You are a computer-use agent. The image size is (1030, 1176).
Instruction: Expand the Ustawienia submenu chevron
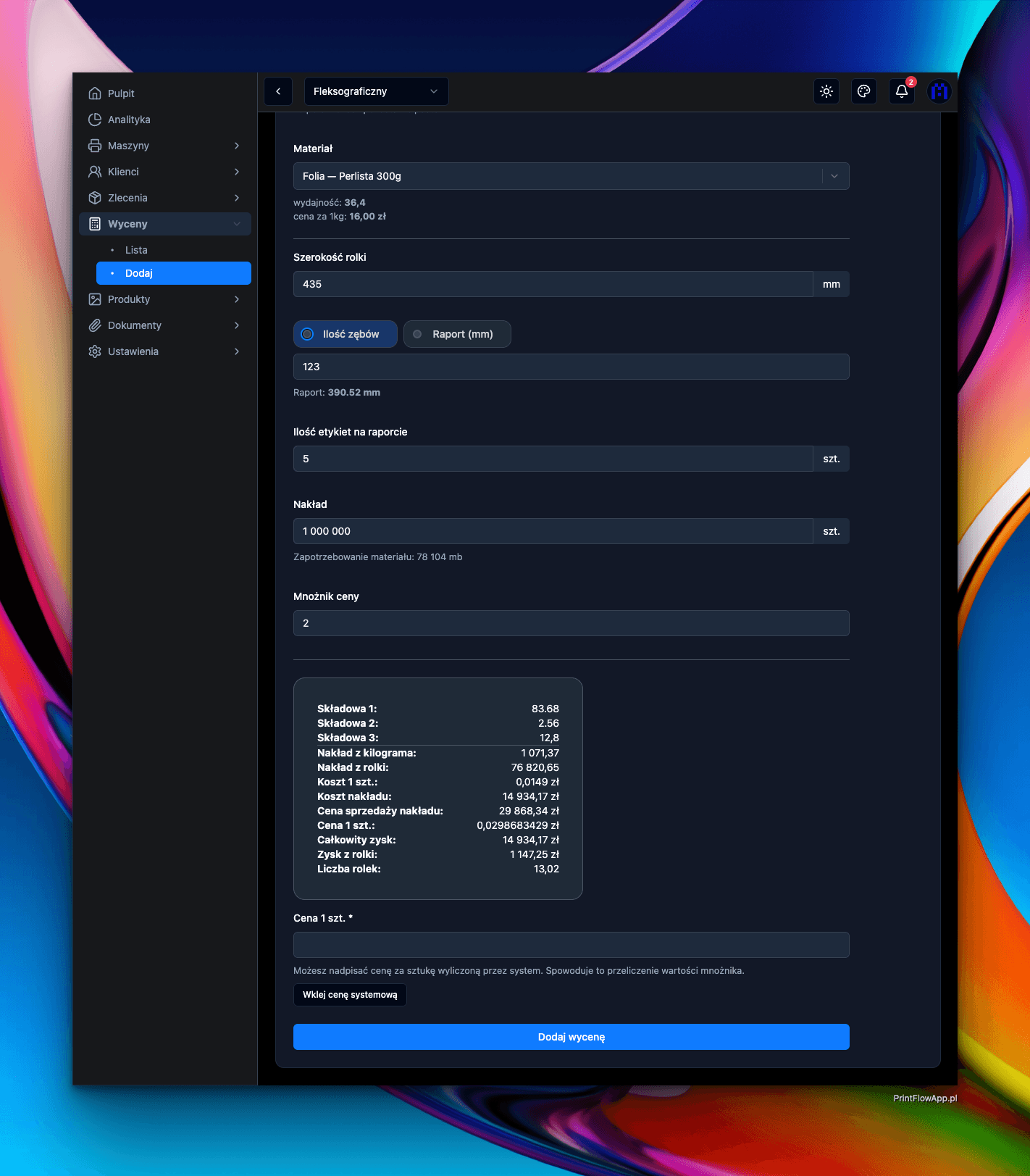click(x=237, y=351)
